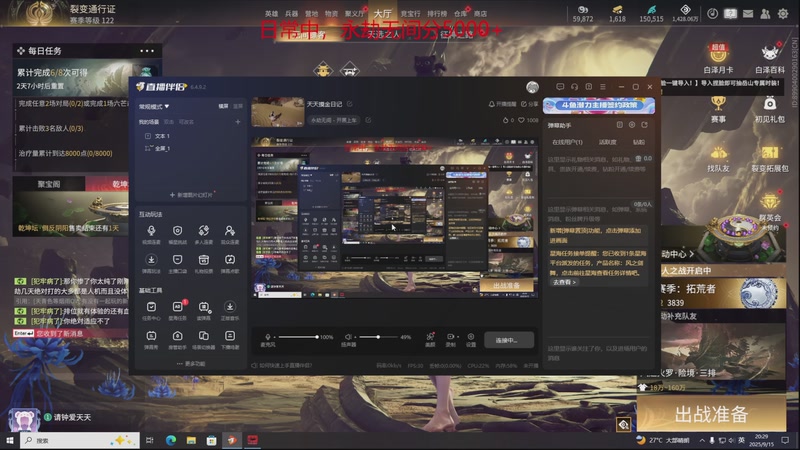This screenshot has height=450, width=800.
Task: Adjust the 扬声器 volume slider at 49%
Action: pos(378,337)
